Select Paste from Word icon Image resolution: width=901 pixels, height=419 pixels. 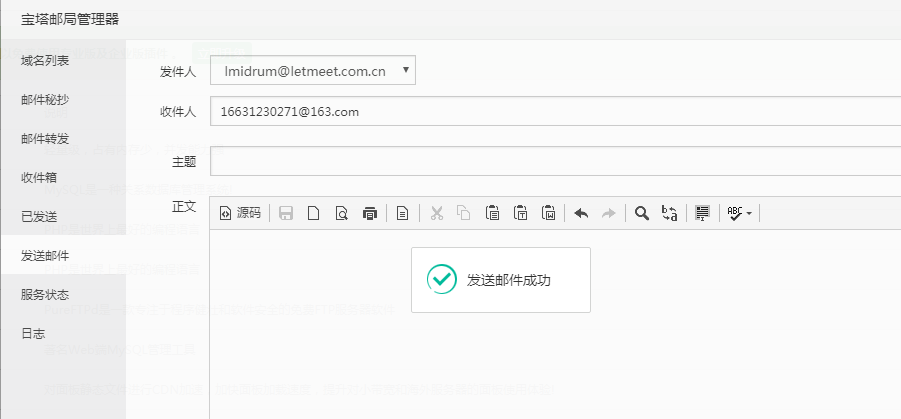coord(548,213)
